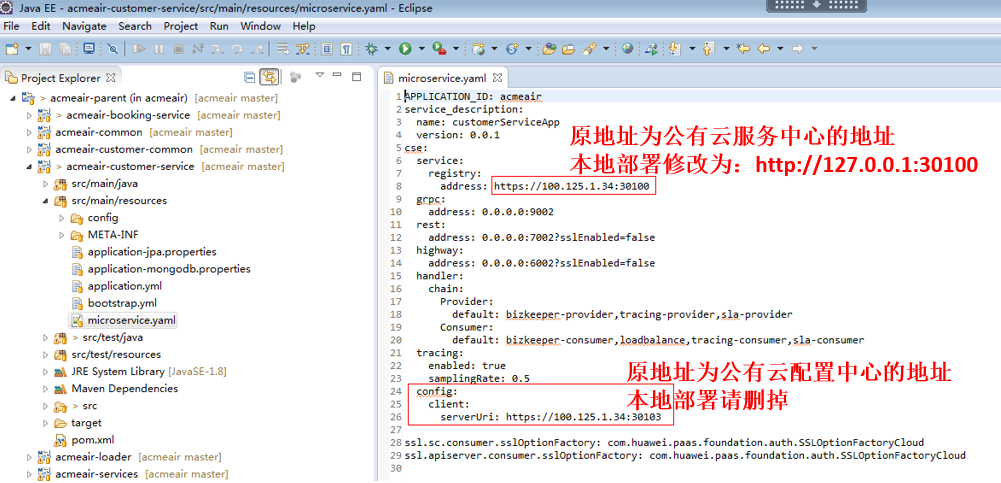
Task: Collapse the acmeair-customer-service project node
Action: (x=29, y=166)
